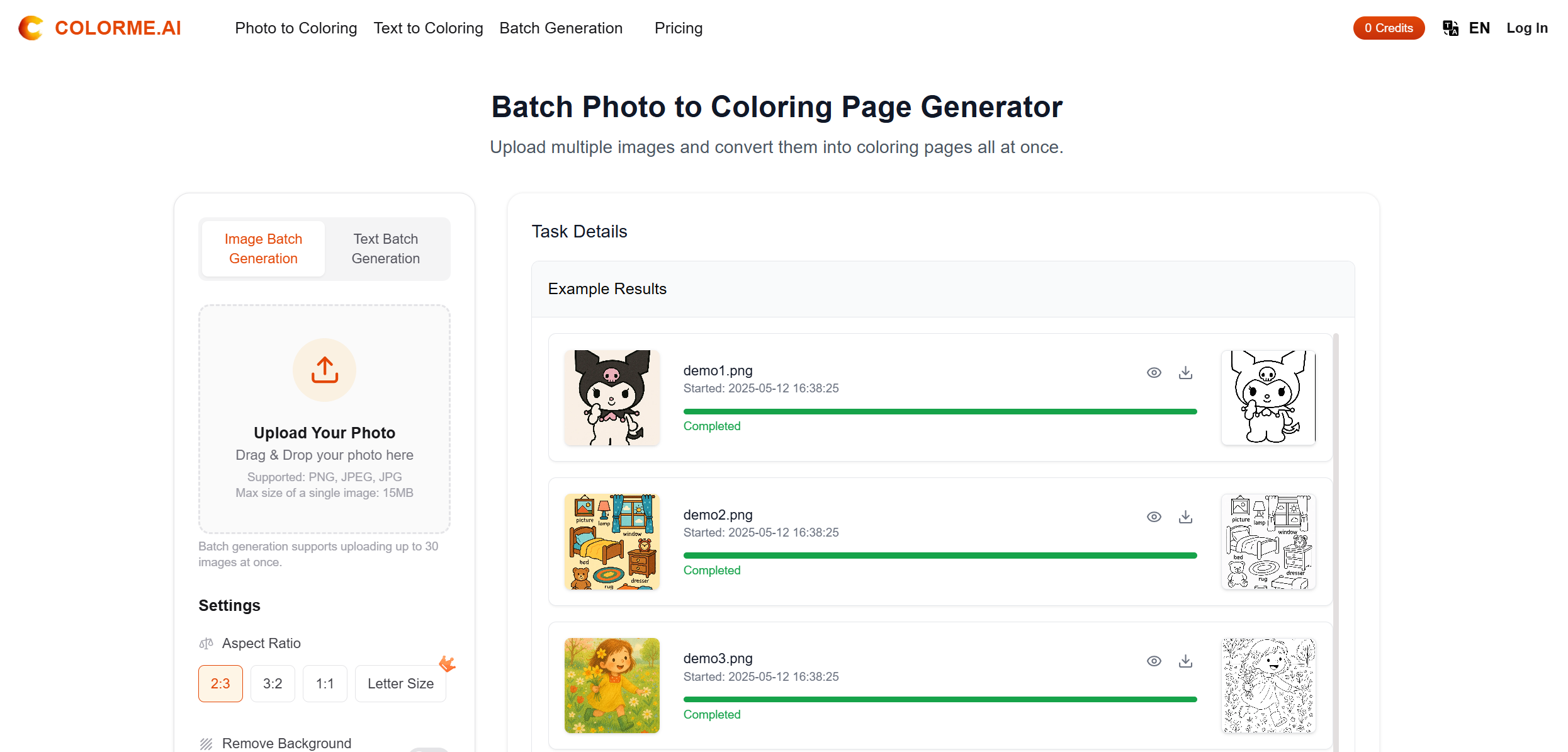
Task: Preview demo3.png via its eye icon
Action: (x=1154, y=661)
